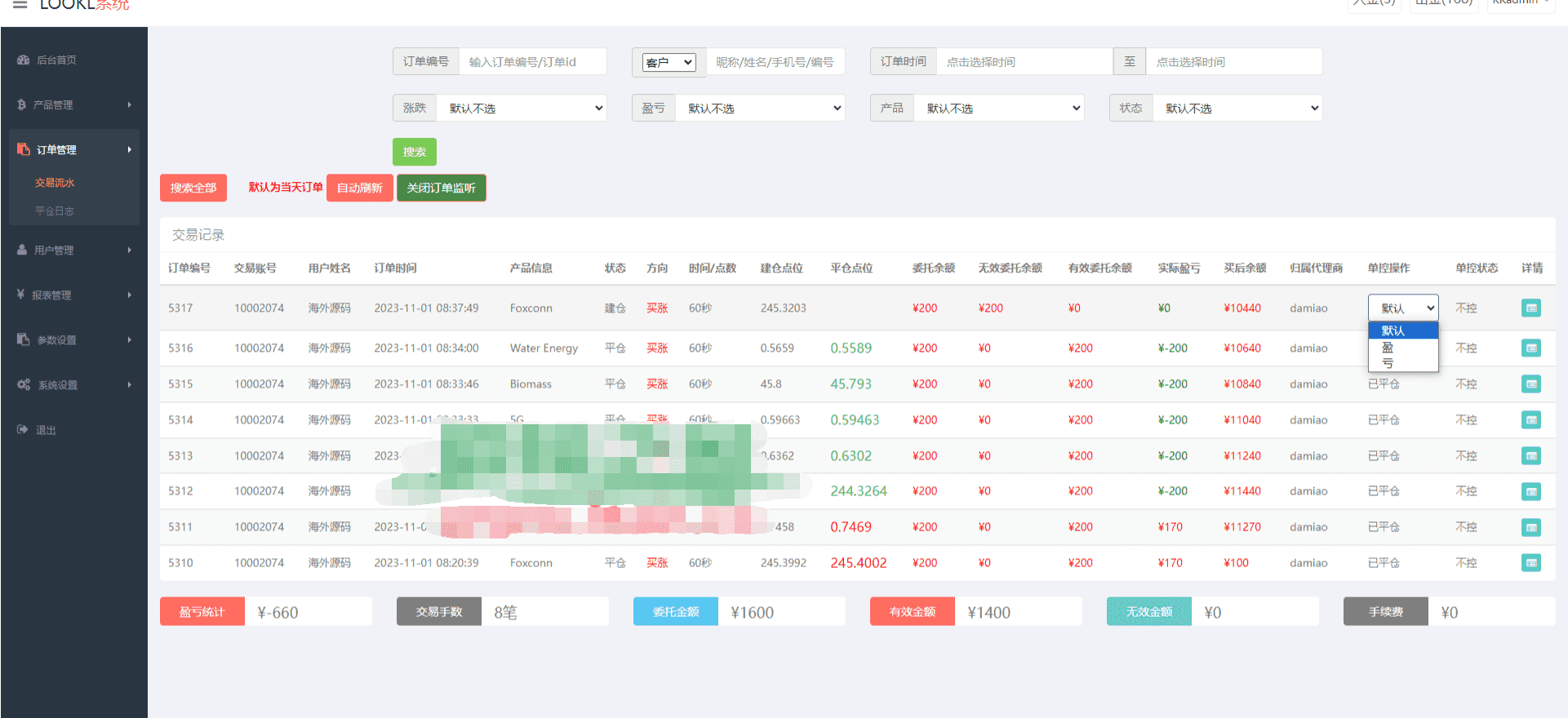View details icon for order 5314
1568x718 pixels.
(x=1531, y=420)
